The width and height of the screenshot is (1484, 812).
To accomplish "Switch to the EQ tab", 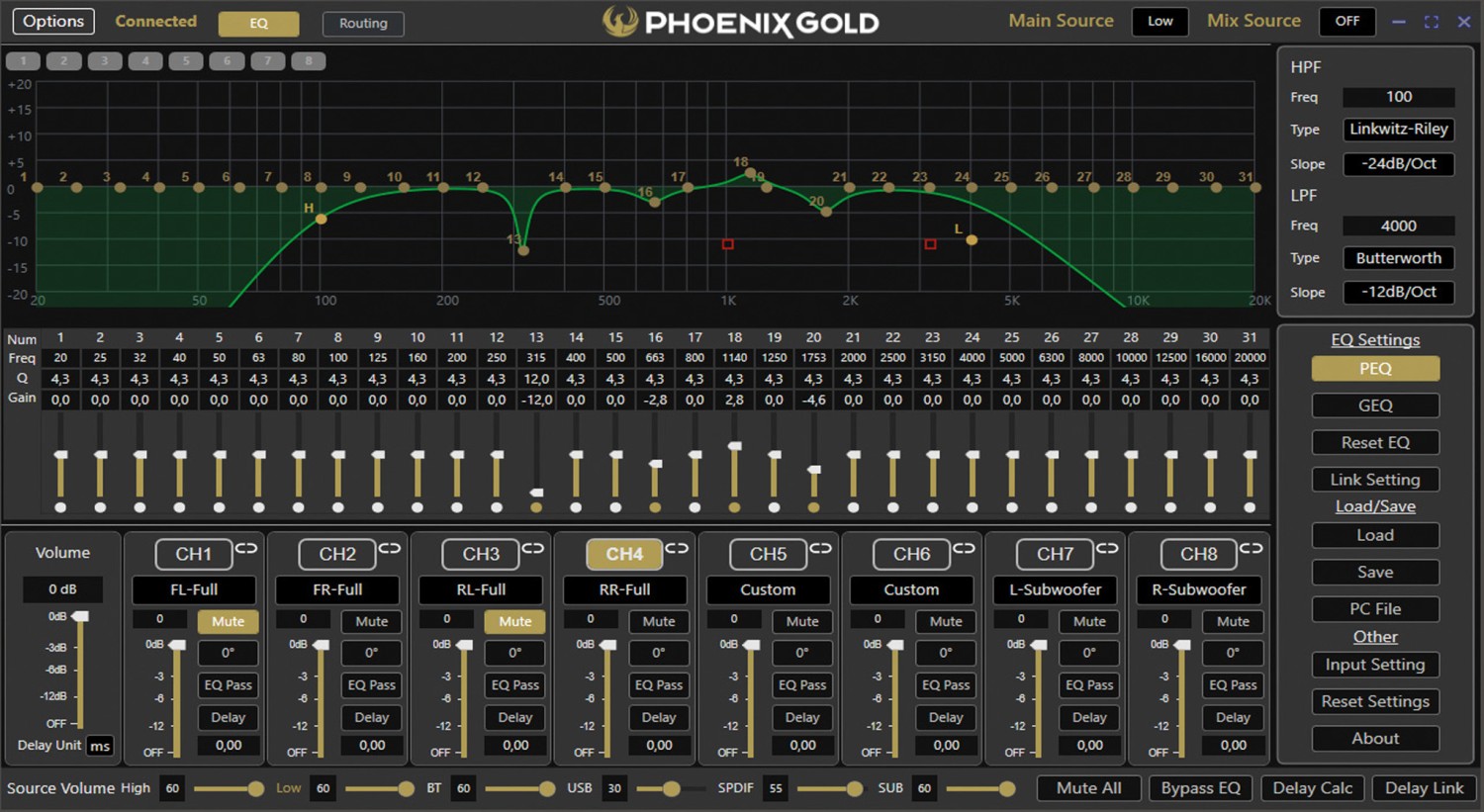I will (258, 23).
